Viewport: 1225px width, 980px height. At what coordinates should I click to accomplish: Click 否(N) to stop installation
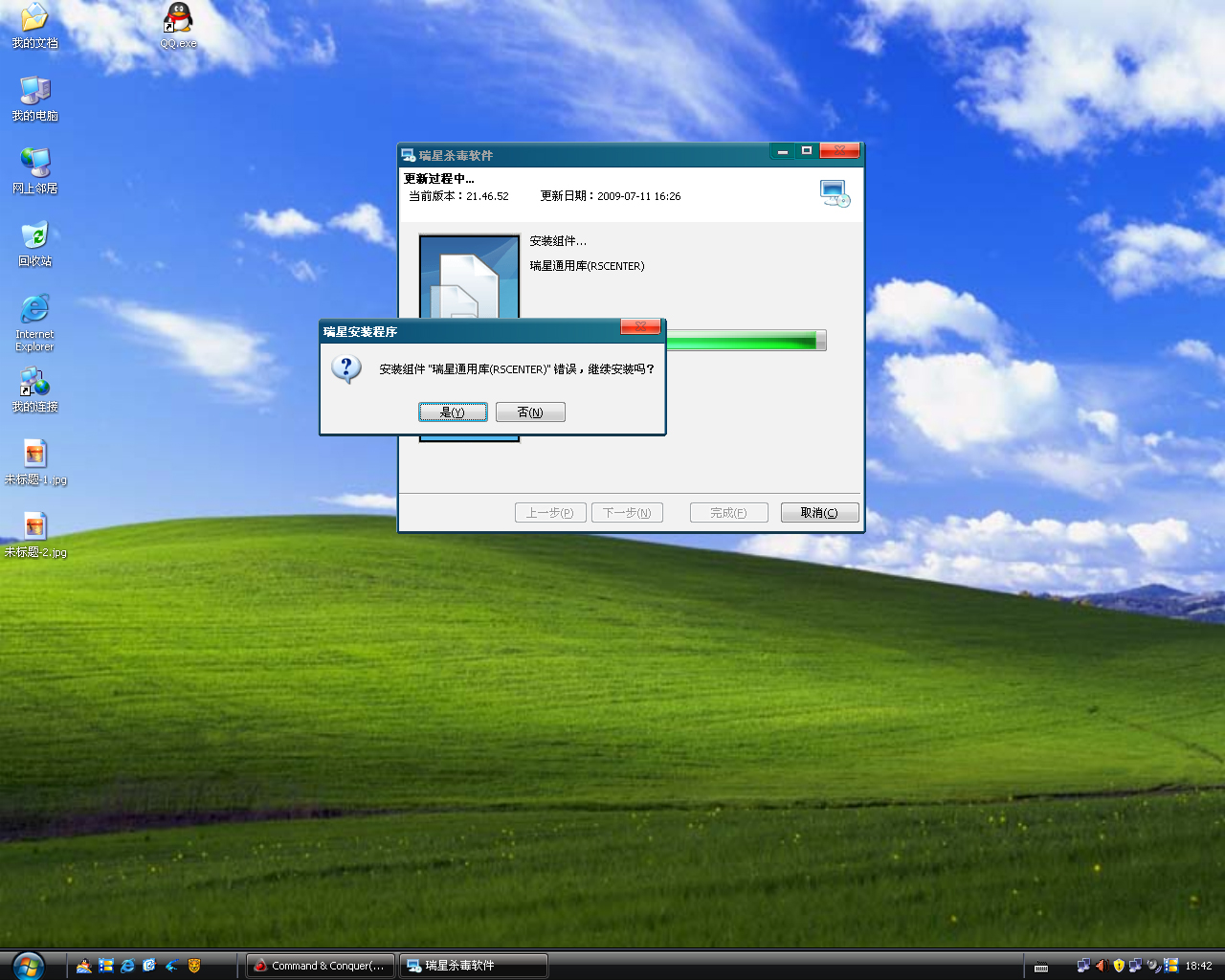[x=530, y=412]
